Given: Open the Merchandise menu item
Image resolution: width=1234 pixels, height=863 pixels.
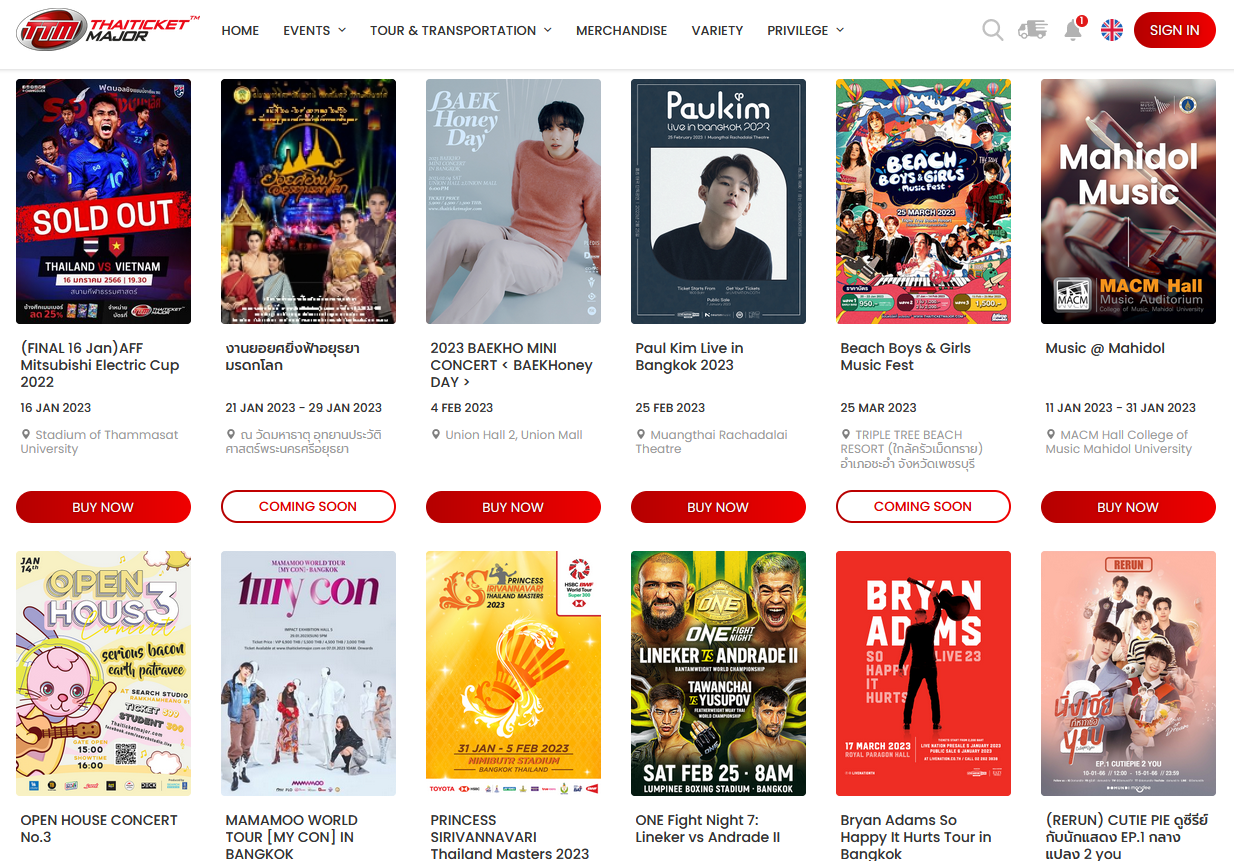Looking at the screenshot, I should [621, 30].
